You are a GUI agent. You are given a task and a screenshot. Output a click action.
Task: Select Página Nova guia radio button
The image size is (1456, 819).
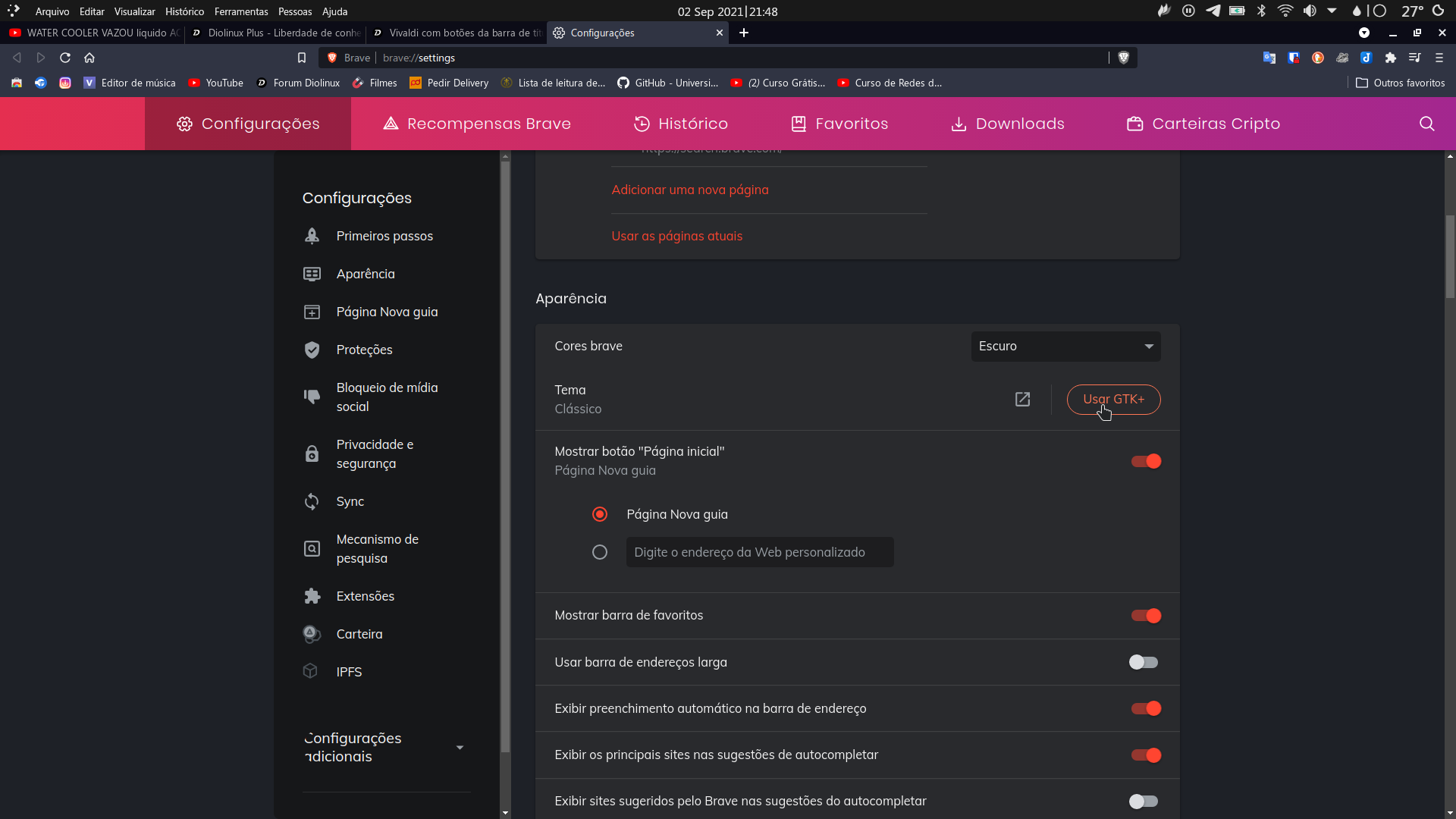[600, 514]
